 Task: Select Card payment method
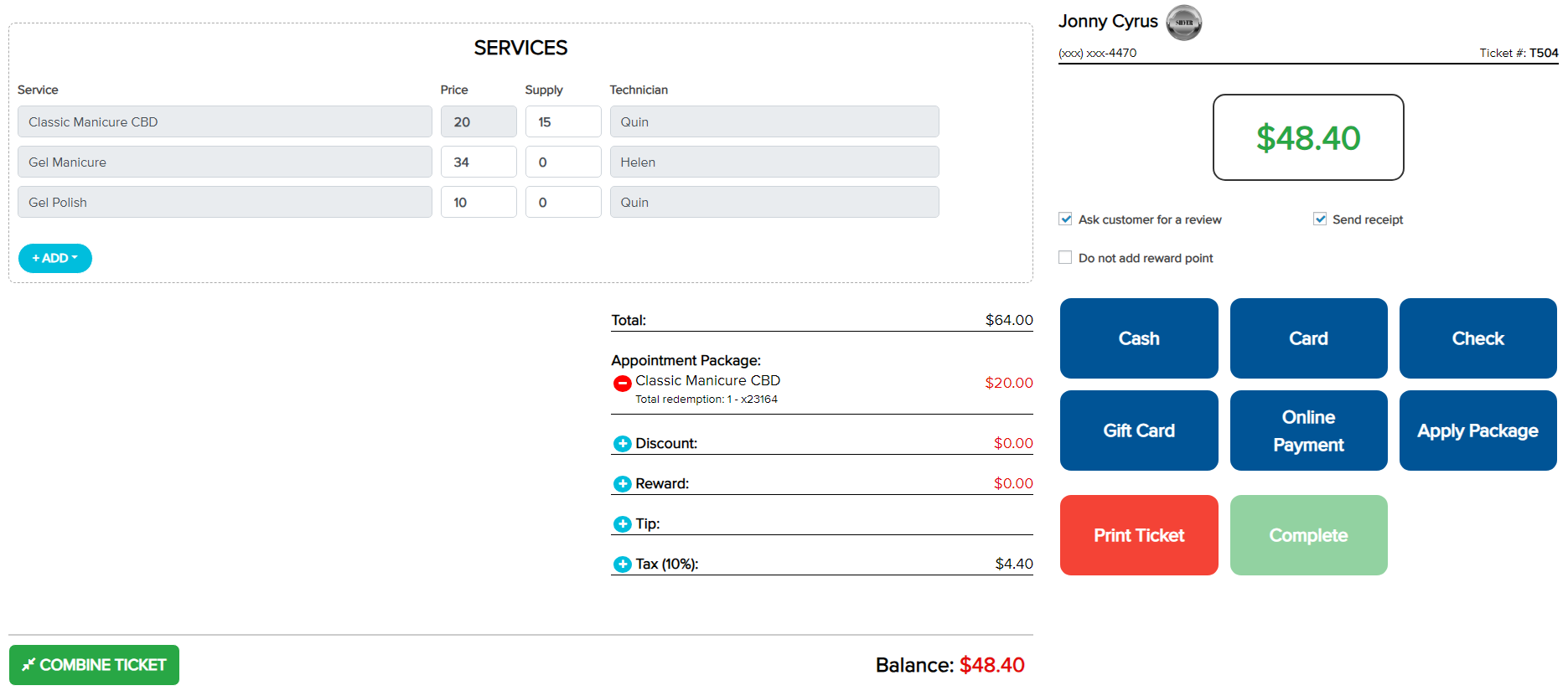point(1308,338)
